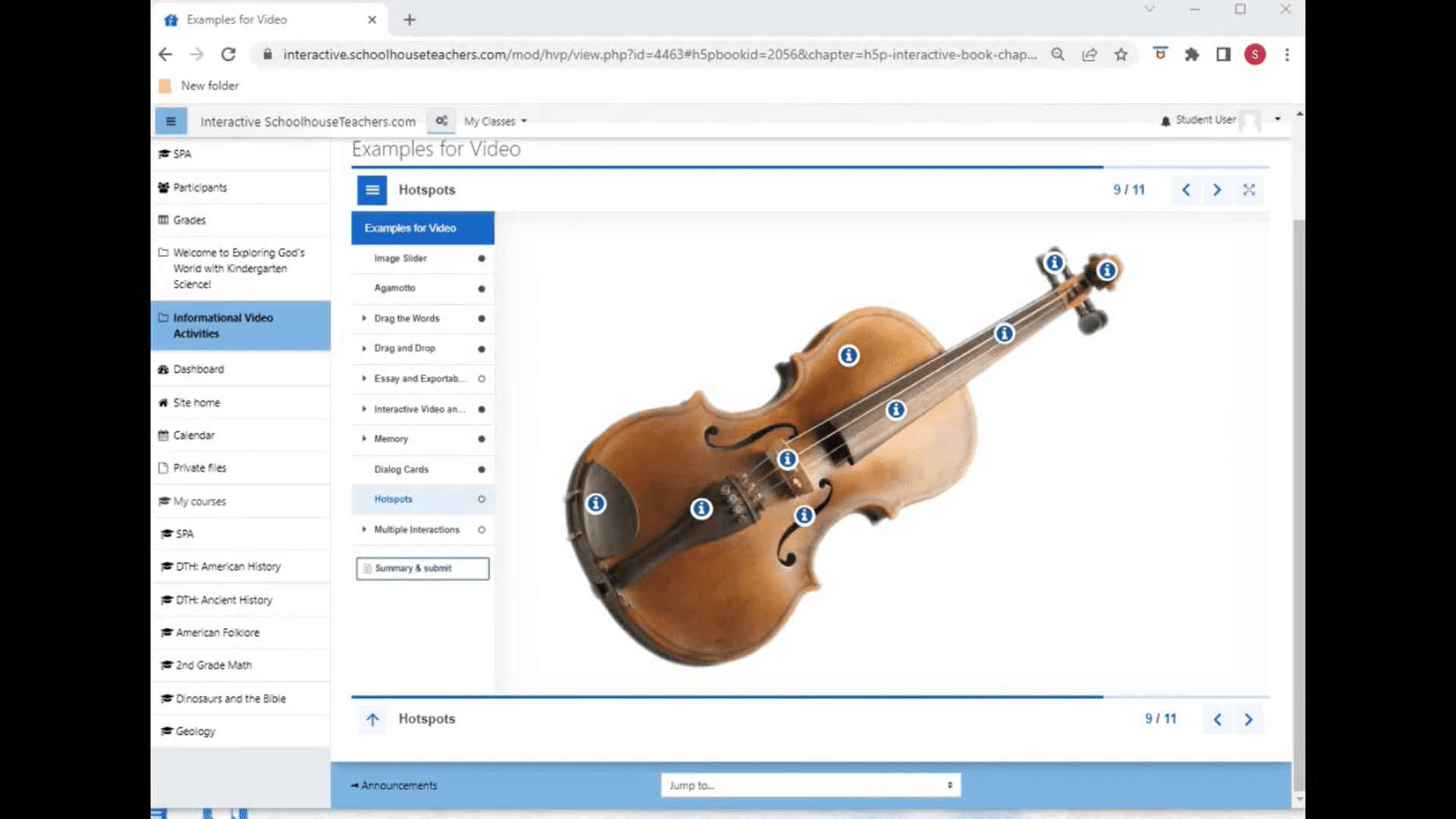1456x819 pixels.
Task: Open Informational Video Activities section
Action: (x=240, y=325)
